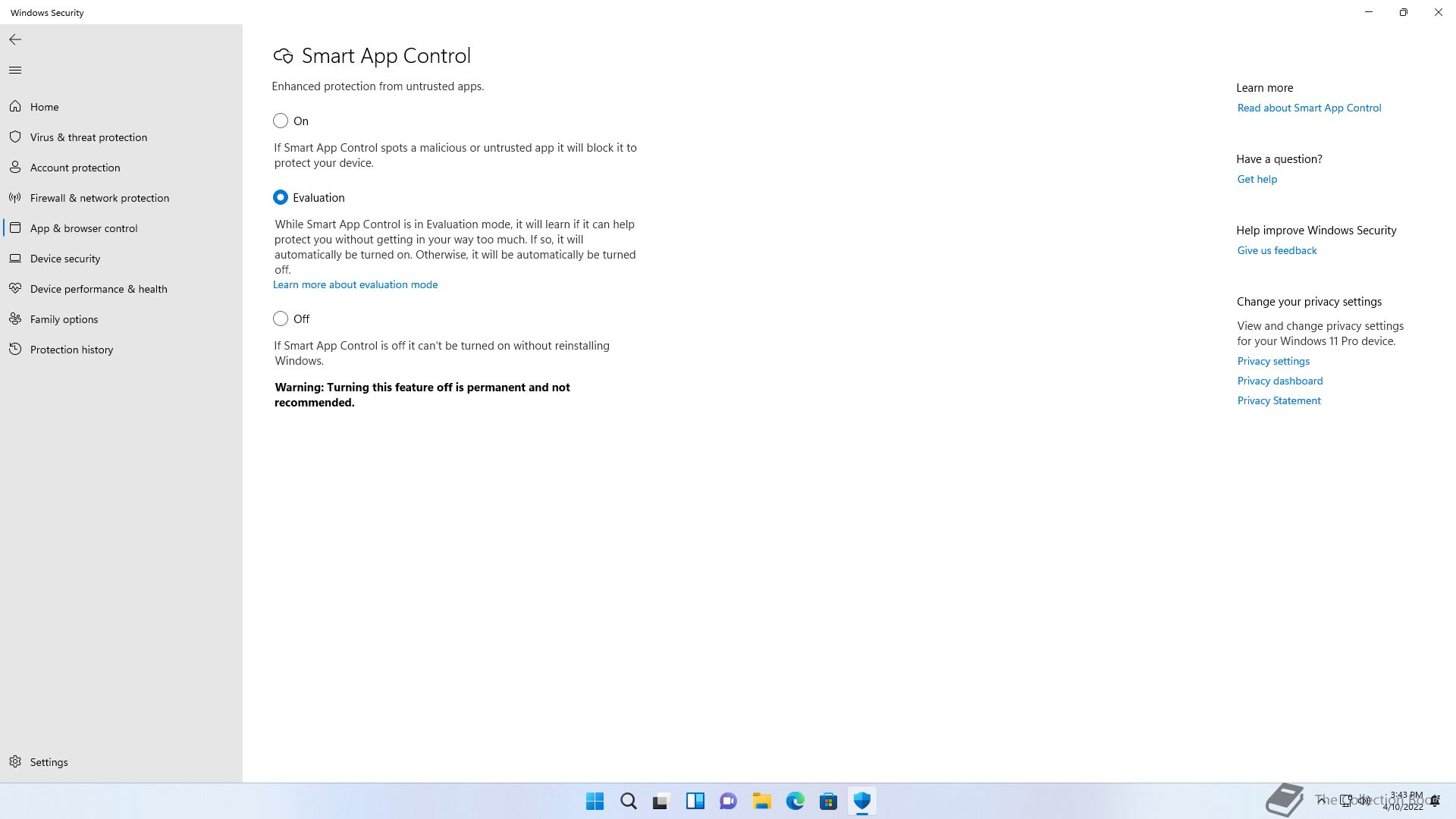Open the Privacy Statement link

(1279, 401)
